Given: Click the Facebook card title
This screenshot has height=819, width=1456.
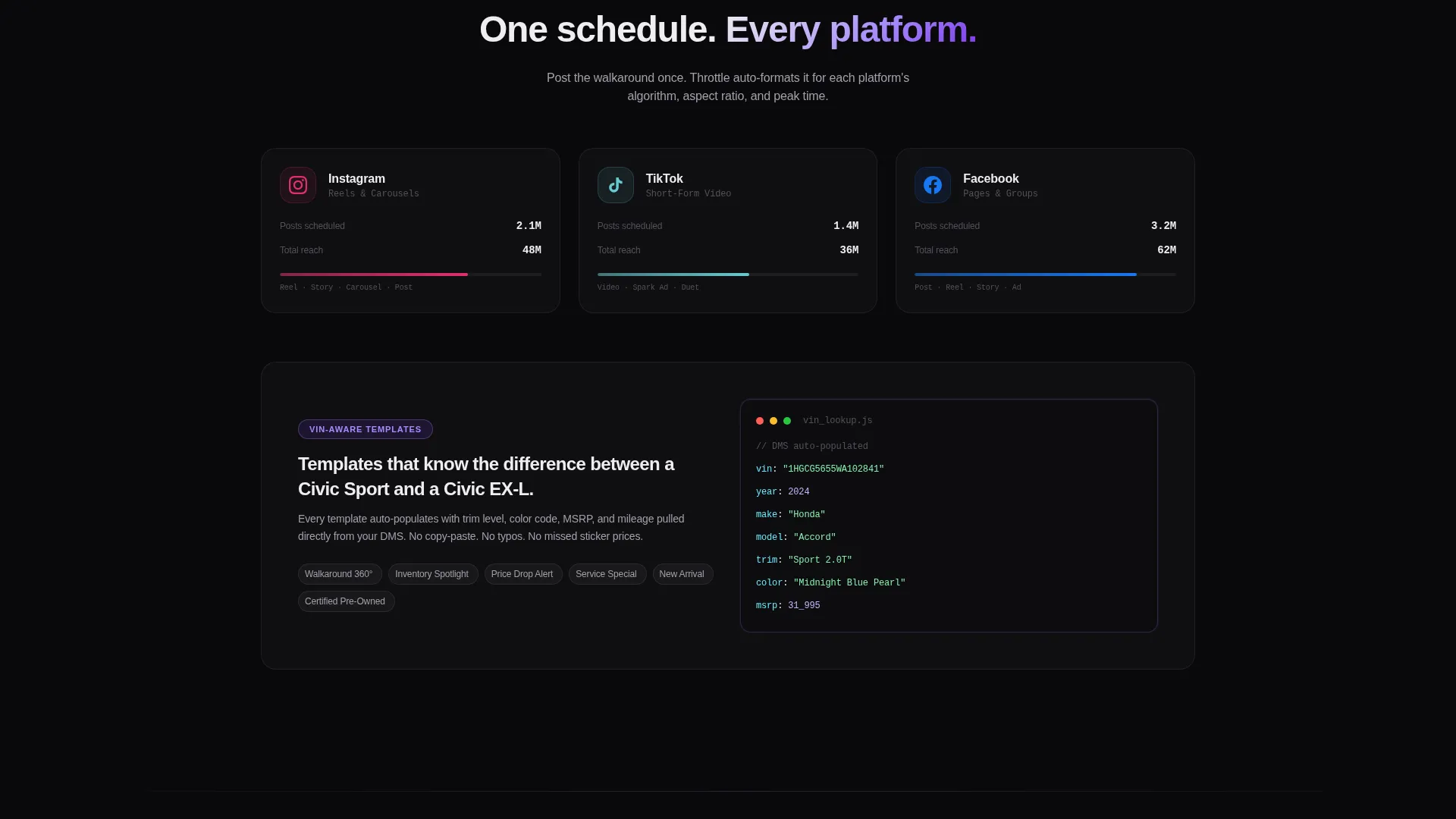Looking at the screenshot, I should coord(990,179).
